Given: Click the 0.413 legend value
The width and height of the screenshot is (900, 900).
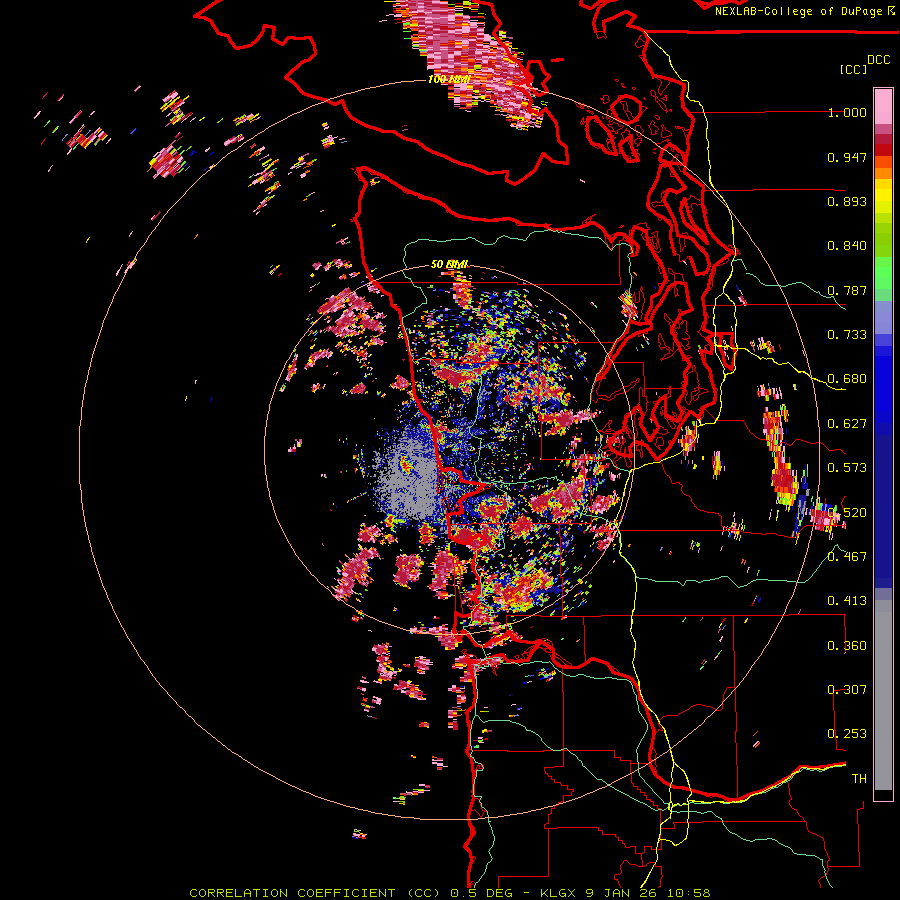Looking at the screenshot, I should [847, 601].
